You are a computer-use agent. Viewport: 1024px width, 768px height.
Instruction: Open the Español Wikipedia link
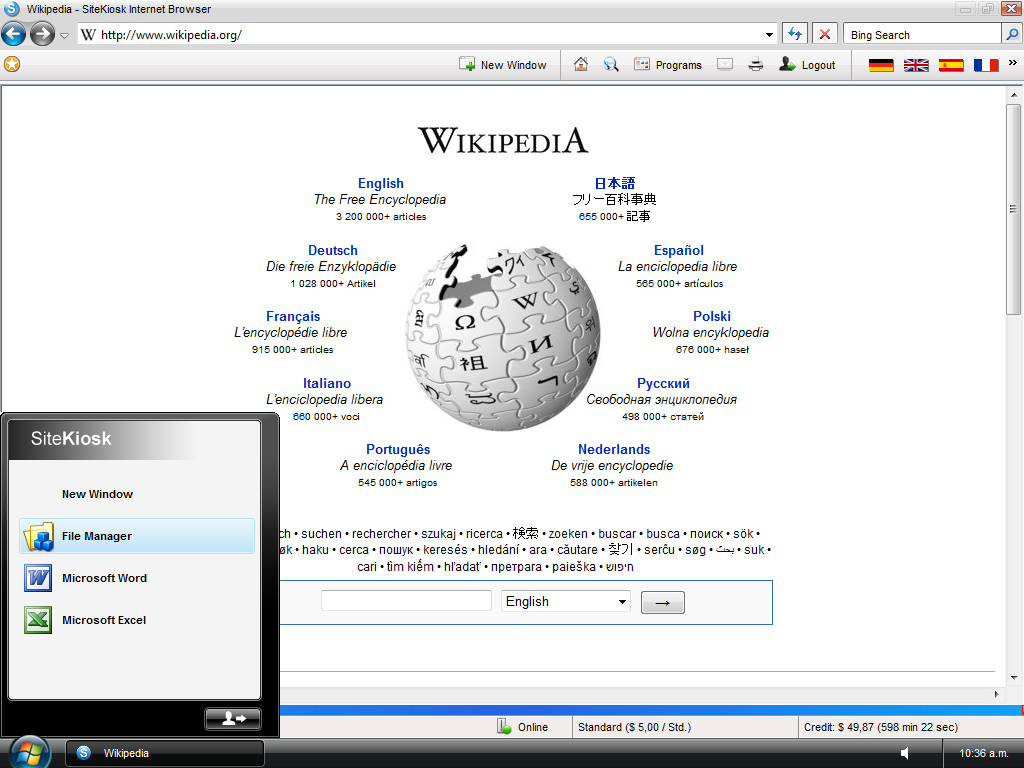tap(679, 250)
